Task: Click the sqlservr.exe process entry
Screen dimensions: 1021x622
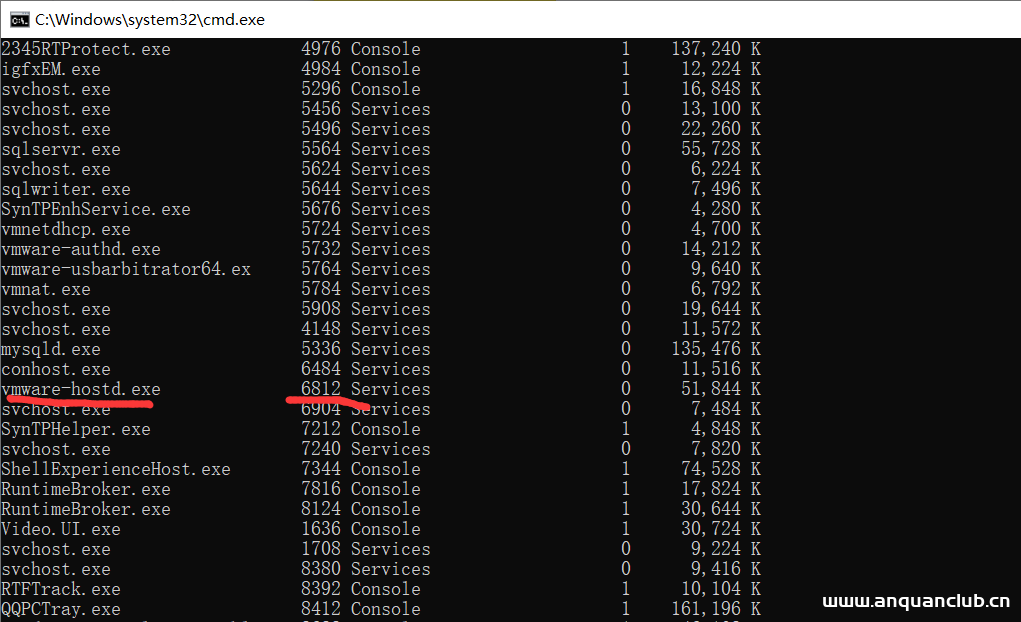Action: click(60, 149)
